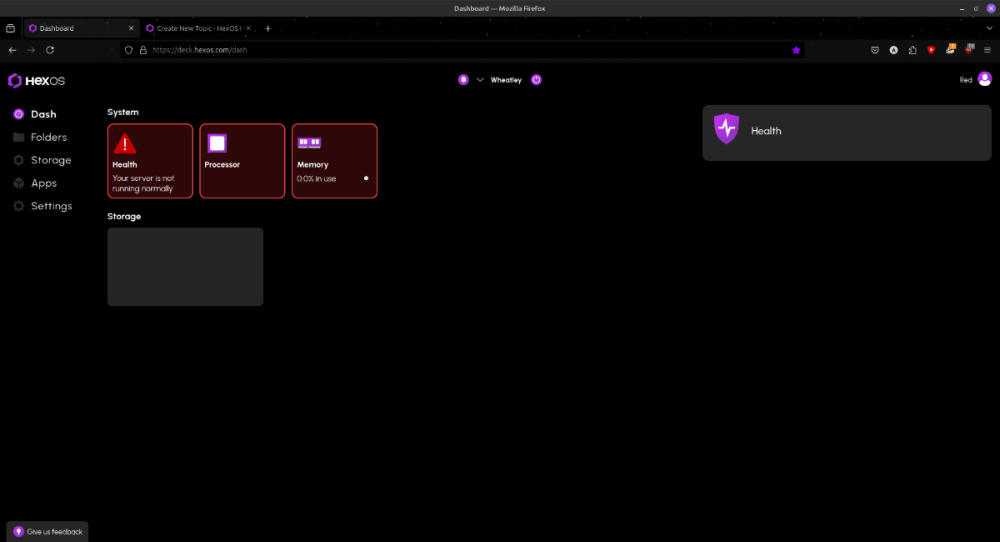Image resolution: width=1000 pixels, height=542 pixels.
Task: Click the URL address bar field
Action: [450, 50]
